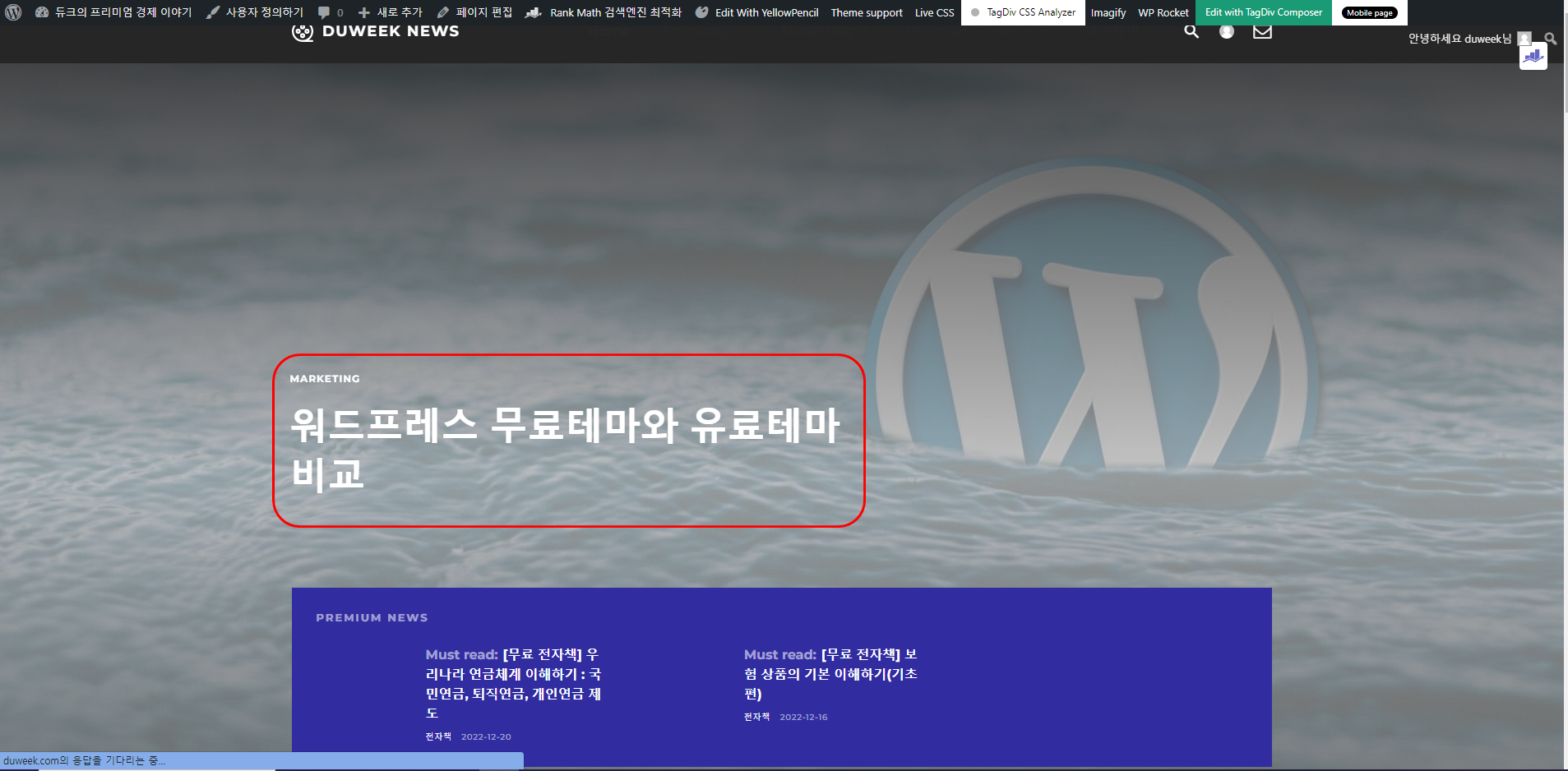The height and width of the screenshot is (771, 1568).
Task: Open TagDiv CSS Analyzer
Action: point(1024,12)
